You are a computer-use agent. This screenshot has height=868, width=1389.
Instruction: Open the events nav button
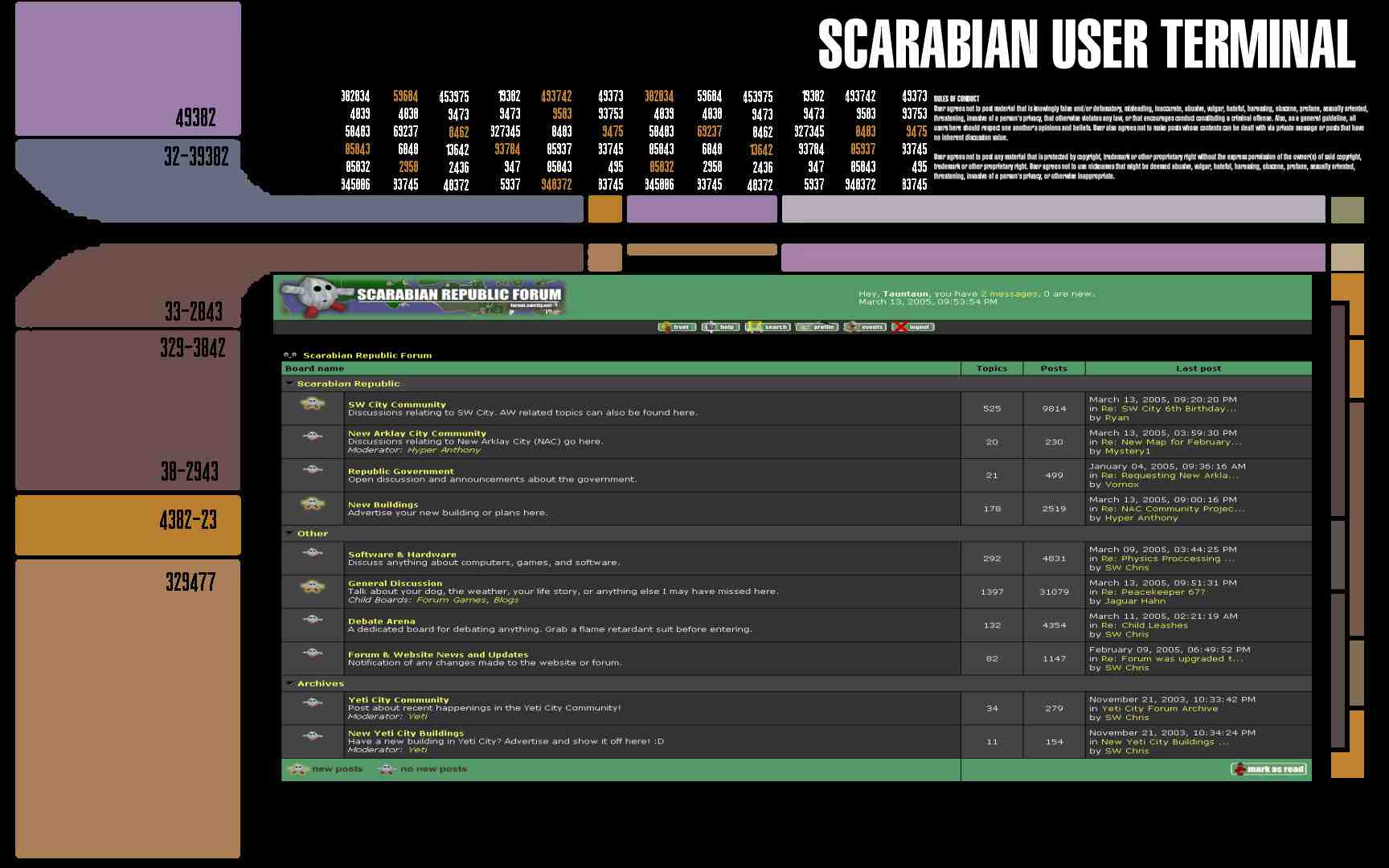(x=866, y=327)
